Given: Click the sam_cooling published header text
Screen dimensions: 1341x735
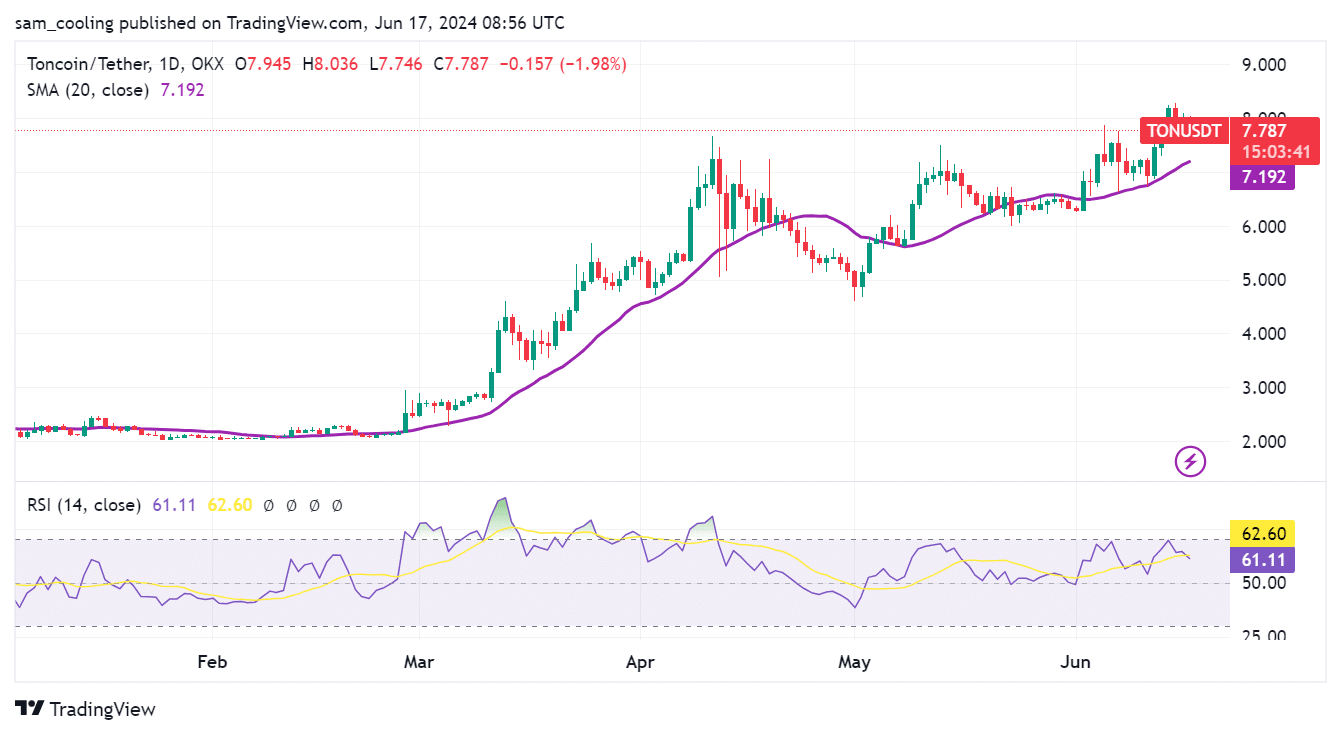Looking at the screenshot, I should (x=292, y=22).
